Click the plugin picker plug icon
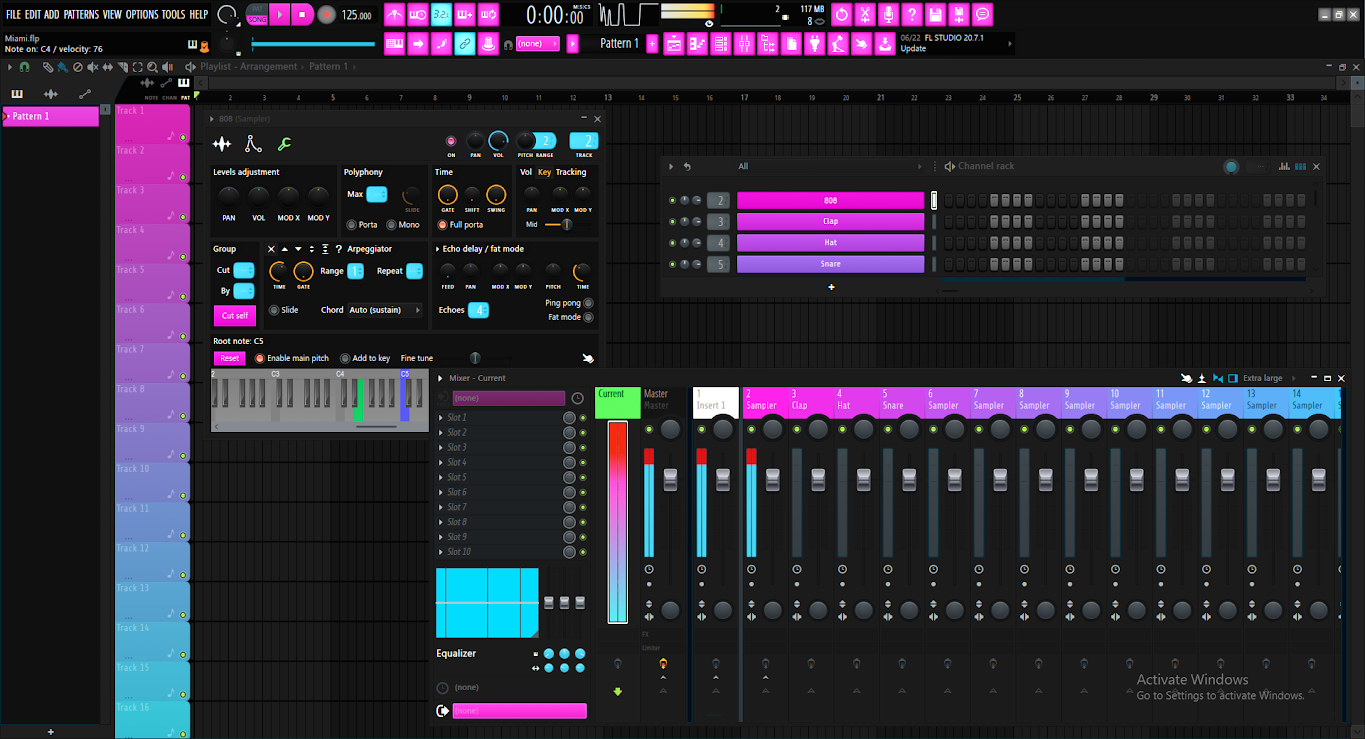1365x739 pixels. [x=815, y=44]
